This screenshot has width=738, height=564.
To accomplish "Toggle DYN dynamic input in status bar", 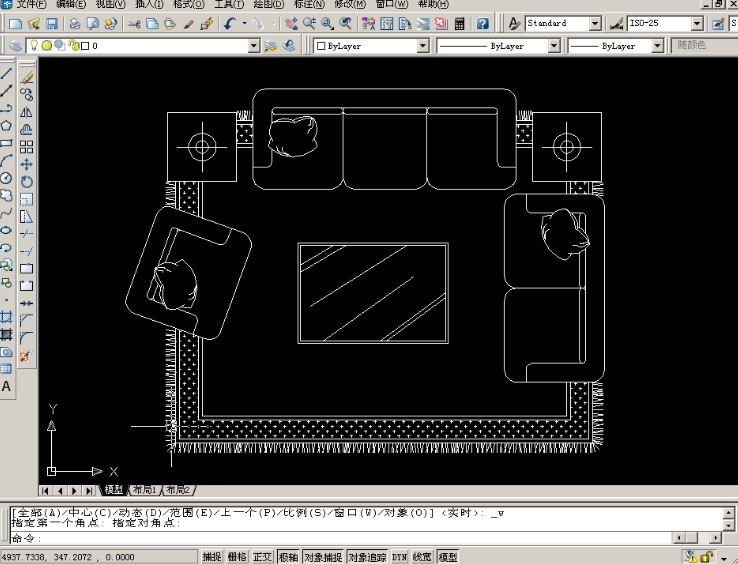I will point(400,557).
